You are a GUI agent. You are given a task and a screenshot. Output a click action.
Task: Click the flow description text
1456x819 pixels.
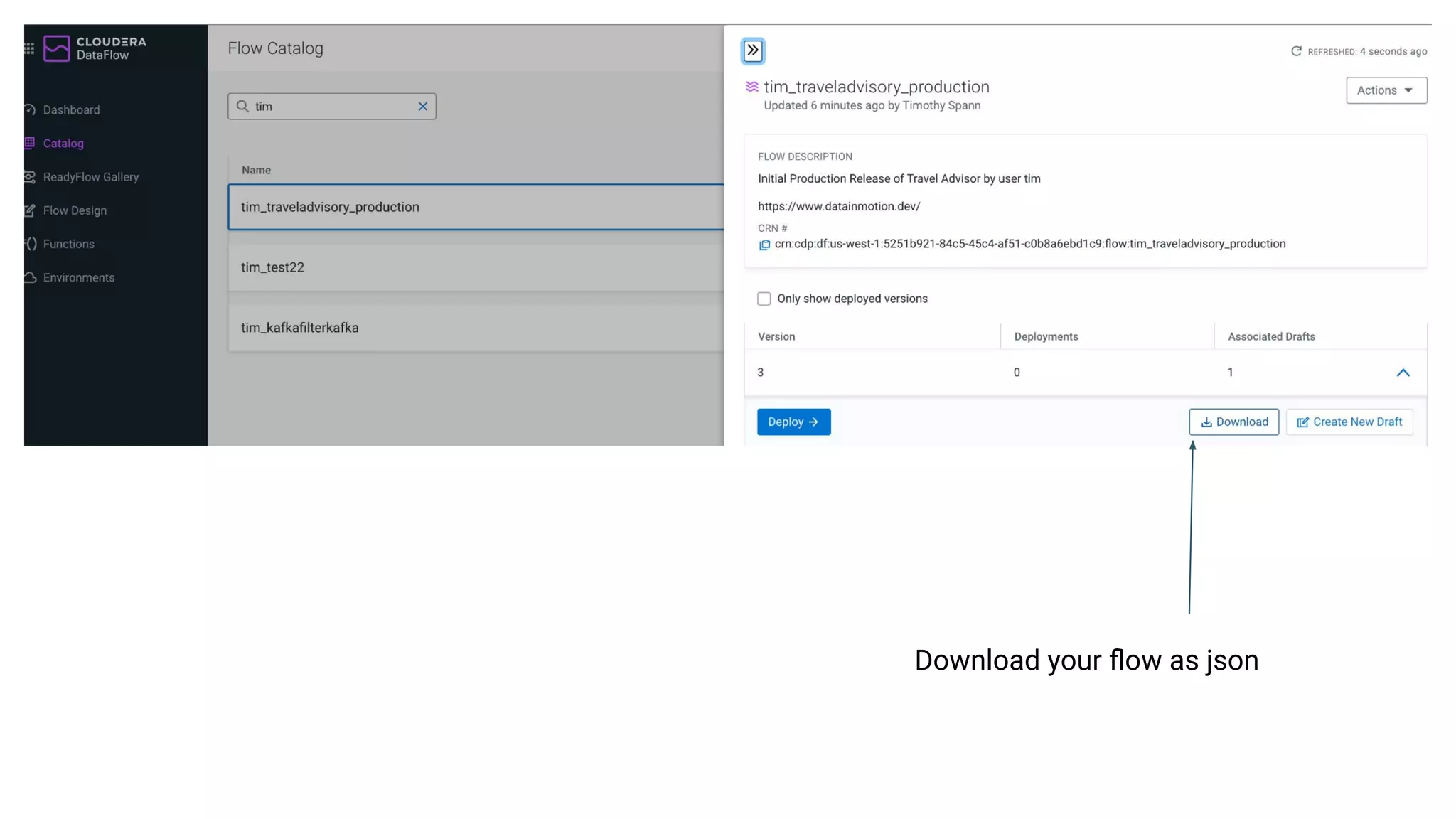click(x=899, y=179)
